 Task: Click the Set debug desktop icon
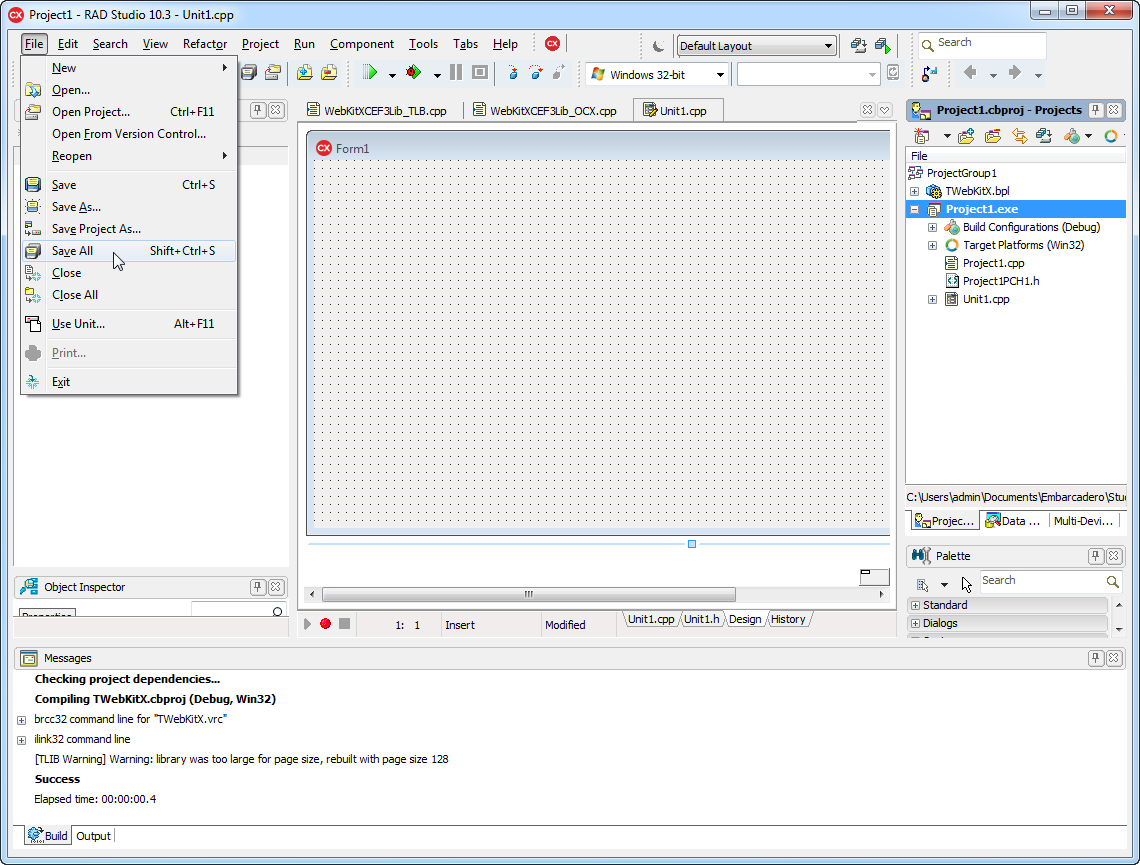click(x=883, y=46)
